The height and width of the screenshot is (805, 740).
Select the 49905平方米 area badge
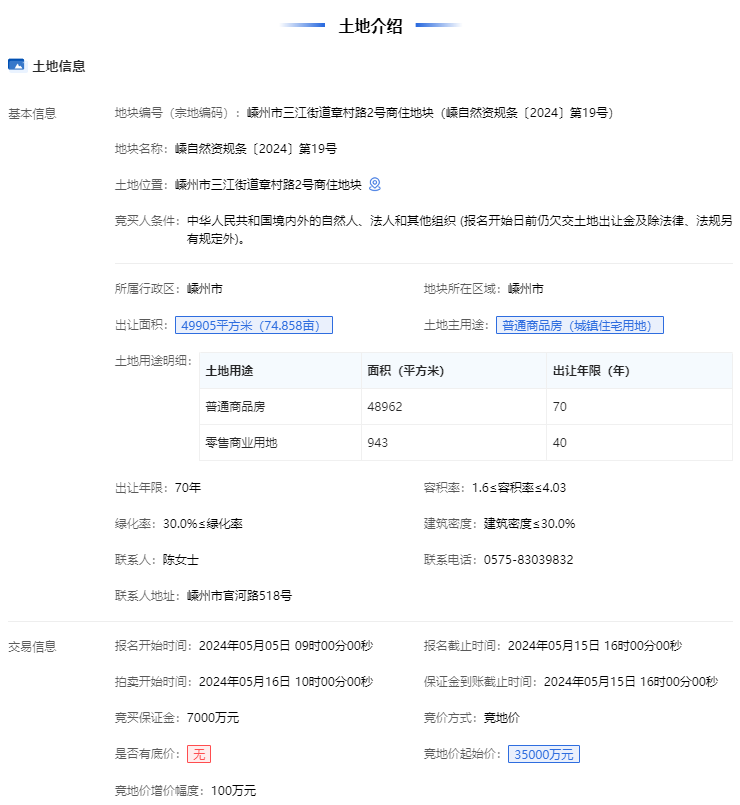coord(254,325)
